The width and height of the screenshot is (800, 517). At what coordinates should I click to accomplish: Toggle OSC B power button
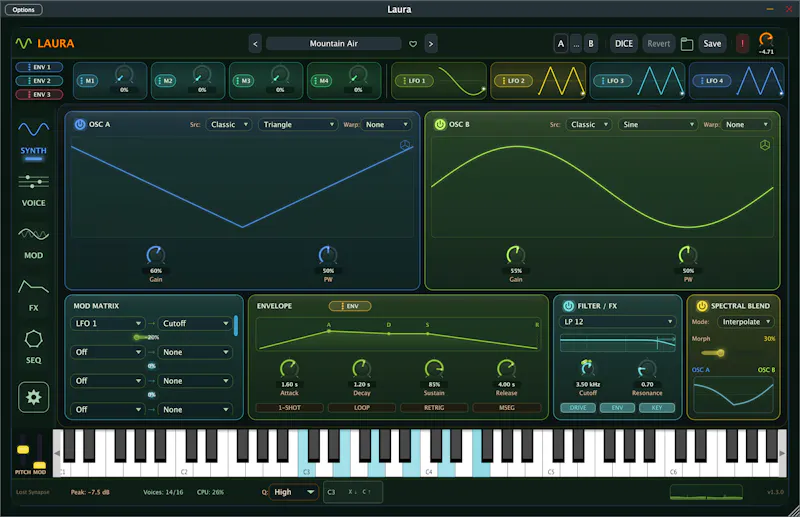(440, 125)
